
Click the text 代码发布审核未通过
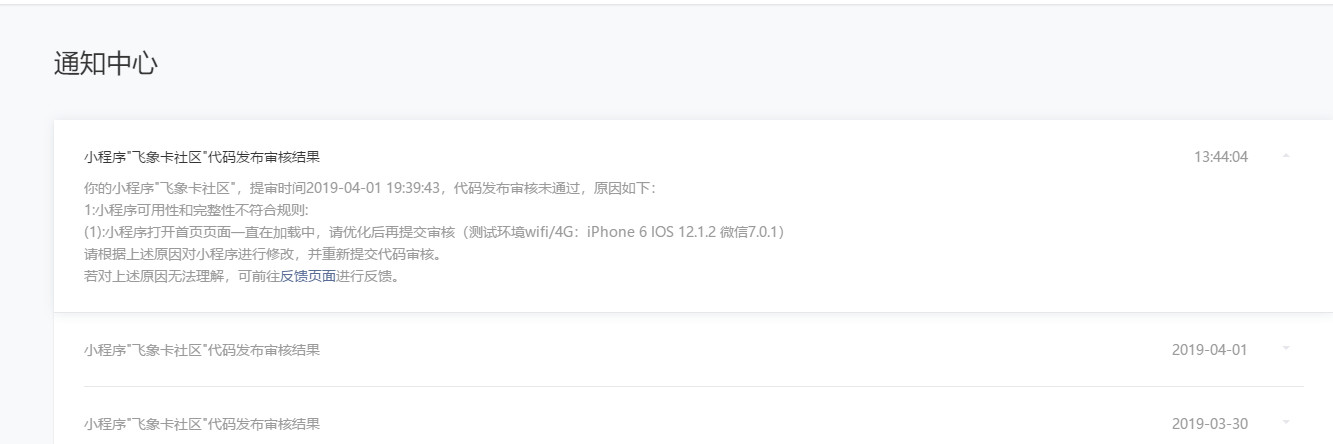[517, 188]
